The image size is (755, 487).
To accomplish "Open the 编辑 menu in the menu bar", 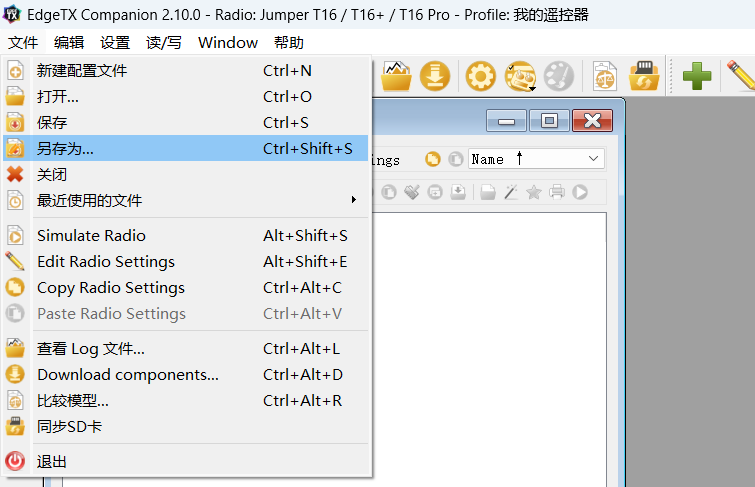I will pos(69,42).
